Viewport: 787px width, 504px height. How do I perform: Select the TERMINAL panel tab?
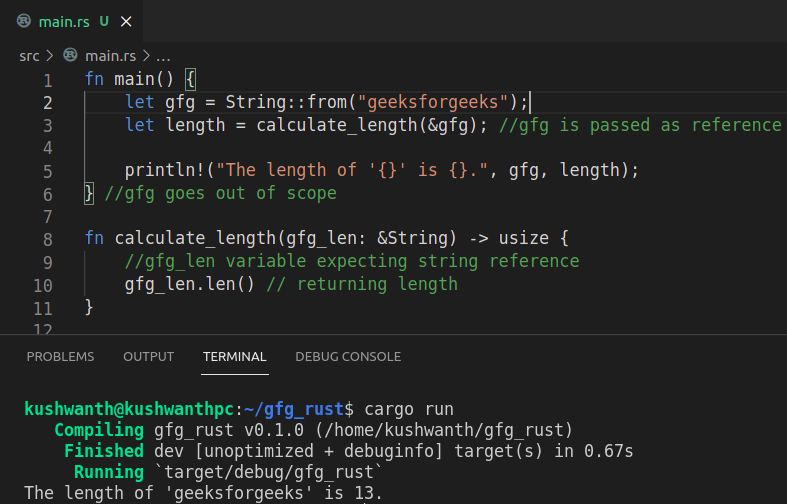[234, 356]
